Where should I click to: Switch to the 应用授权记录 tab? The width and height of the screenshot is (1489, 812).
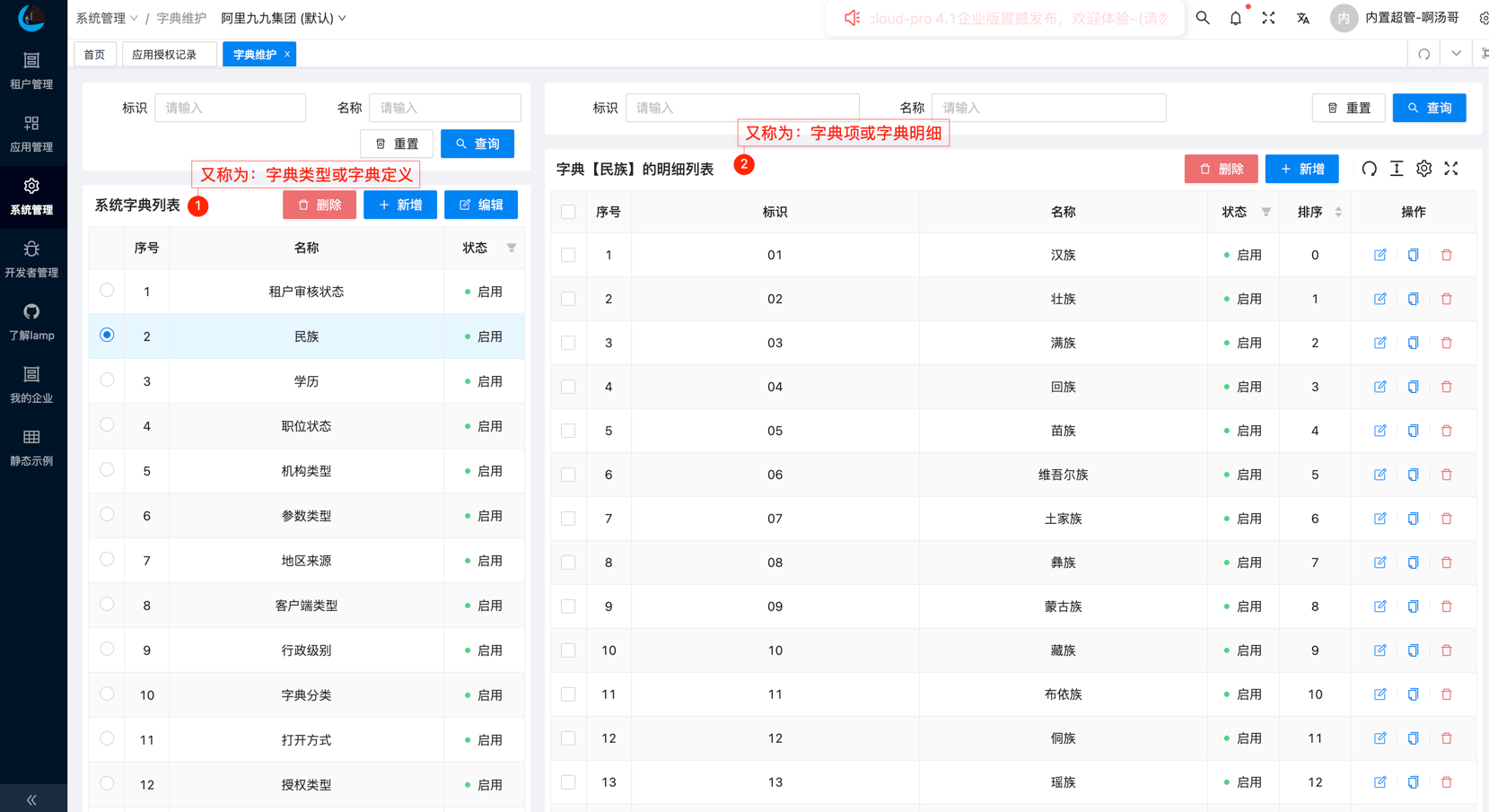pos(164,55)
